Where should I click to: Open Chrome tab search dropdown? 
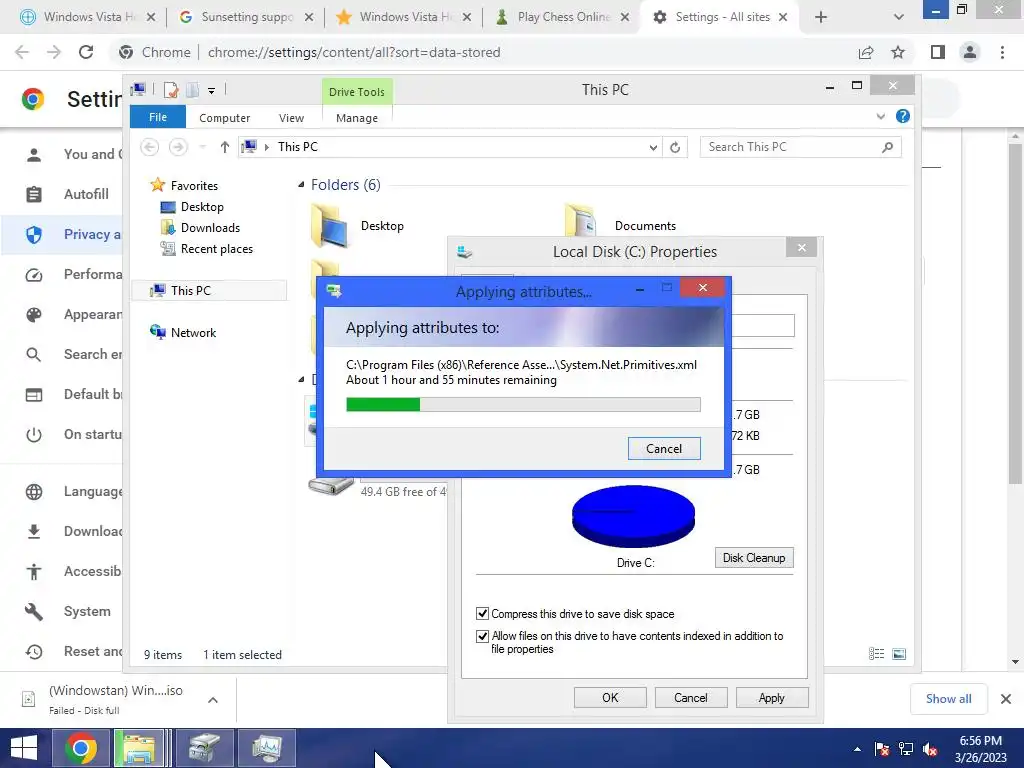(x=899, y=17)
